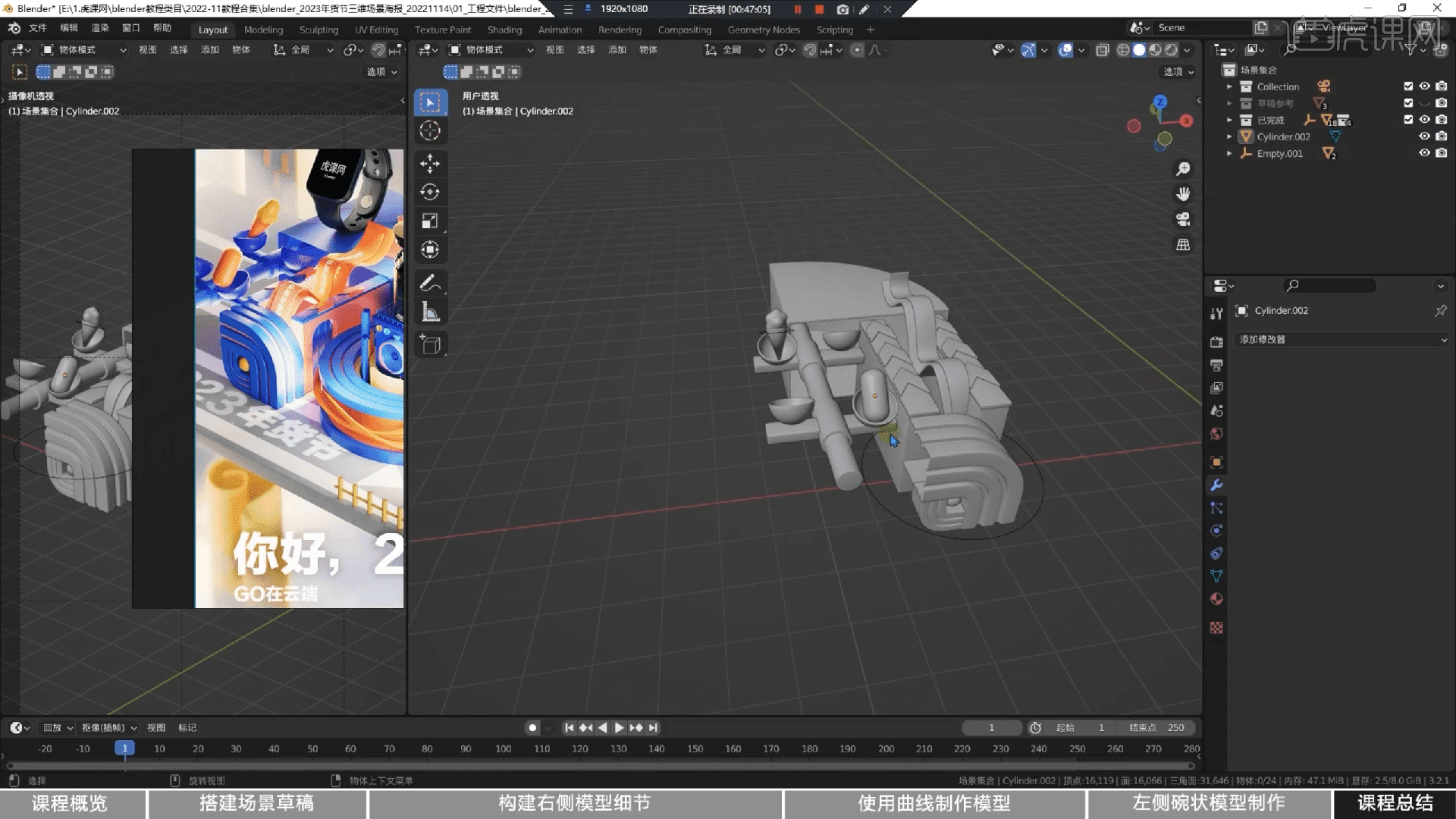The height and width of the screenshot is (819, 1456).
Task: Activate the 3D Cursor tool
Action: (x=430, y=130)
